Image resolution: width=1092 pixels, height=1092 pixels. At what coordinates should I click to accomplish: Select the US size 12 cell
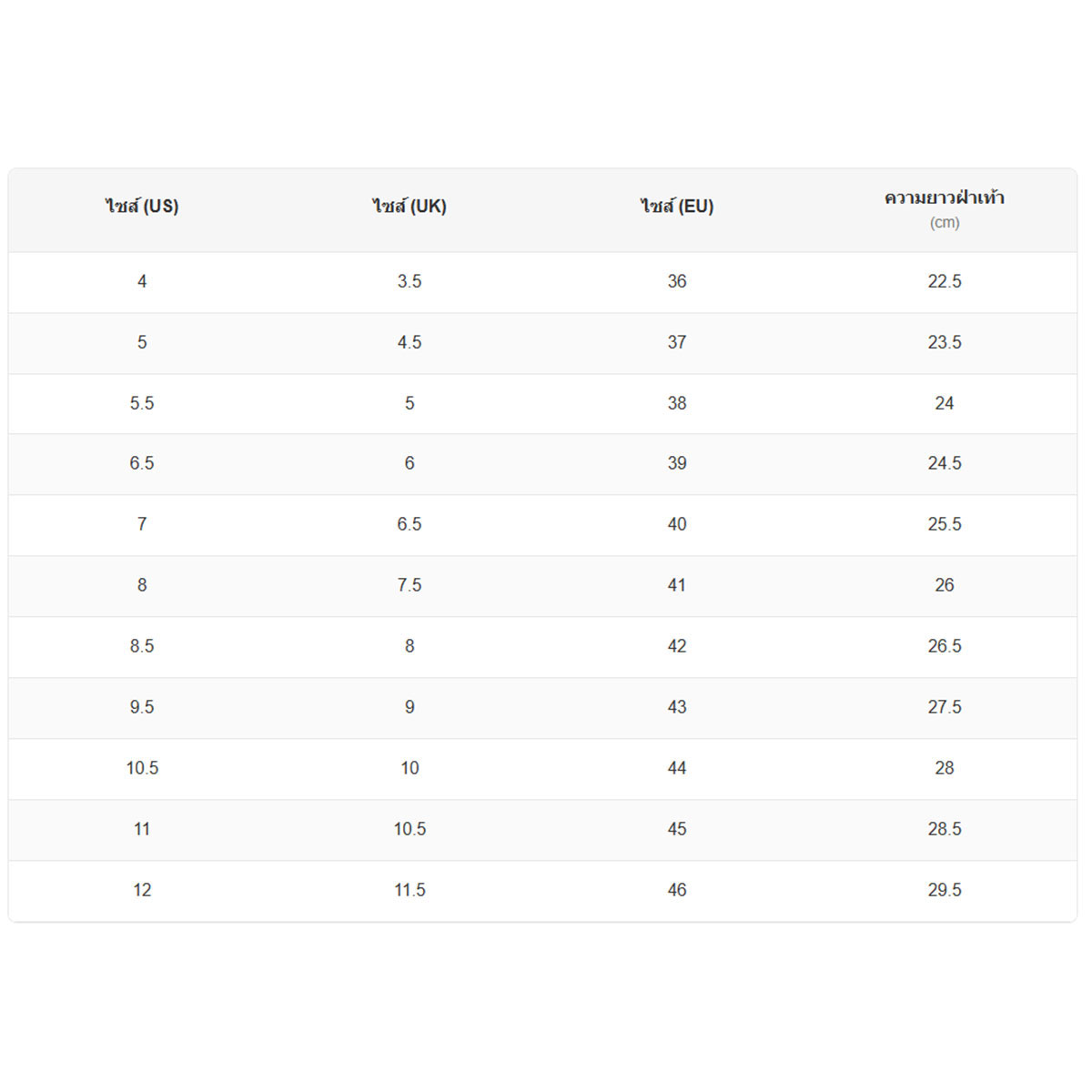click(x=142, y=891)
